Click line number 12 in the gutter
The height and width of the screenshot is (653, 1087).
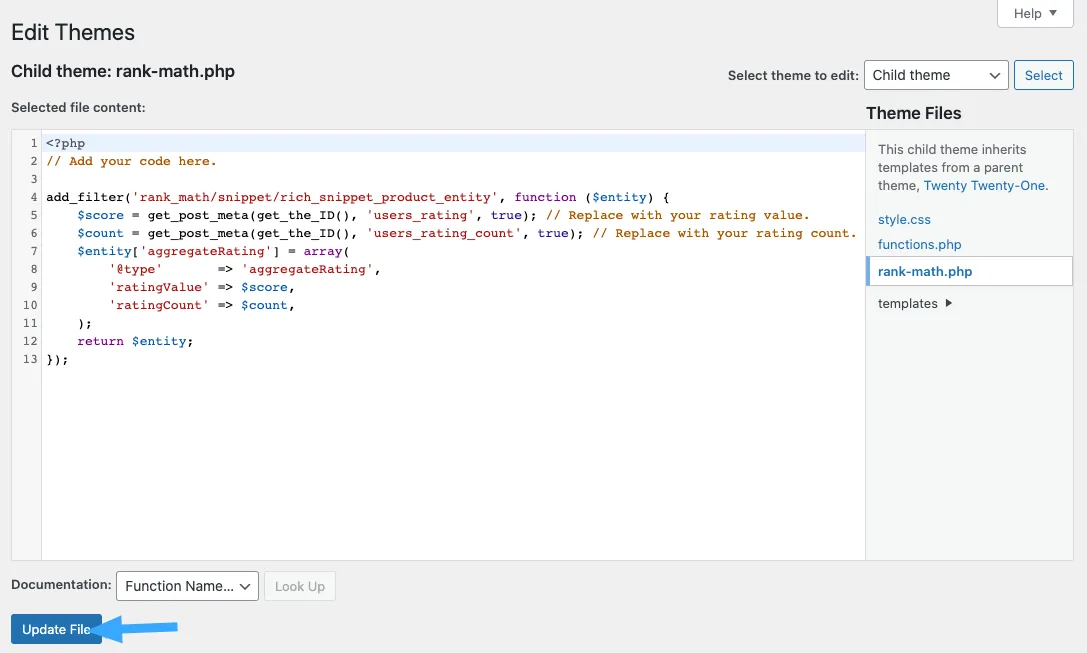[x=30, y=342]
